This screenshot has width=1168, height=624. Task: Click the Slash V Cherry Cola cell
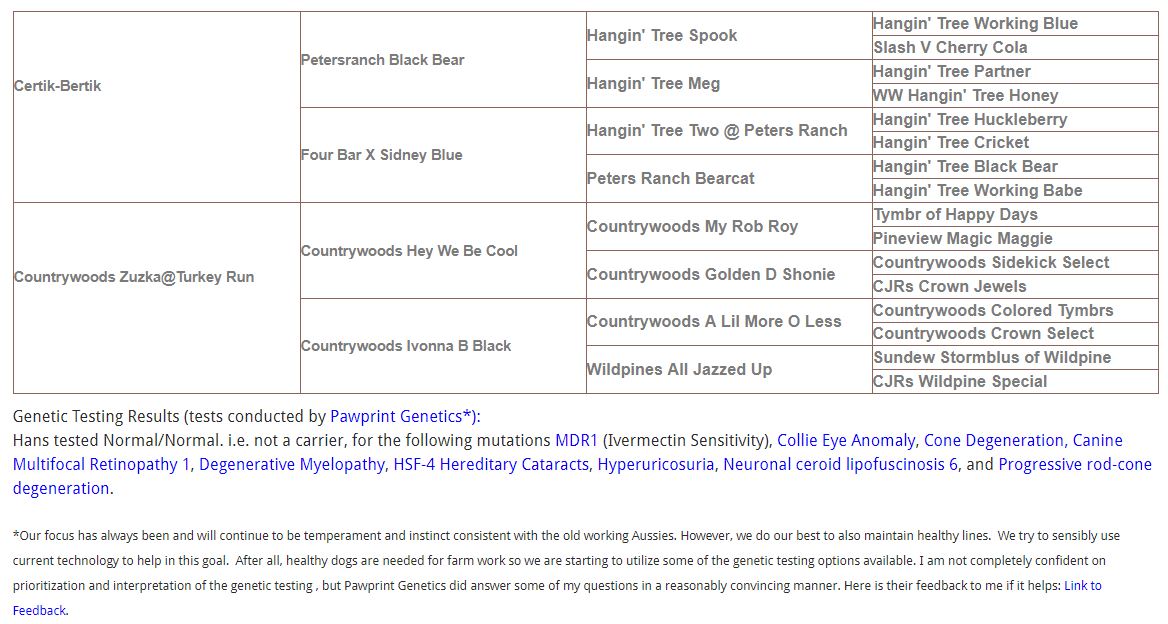point(950,48)
